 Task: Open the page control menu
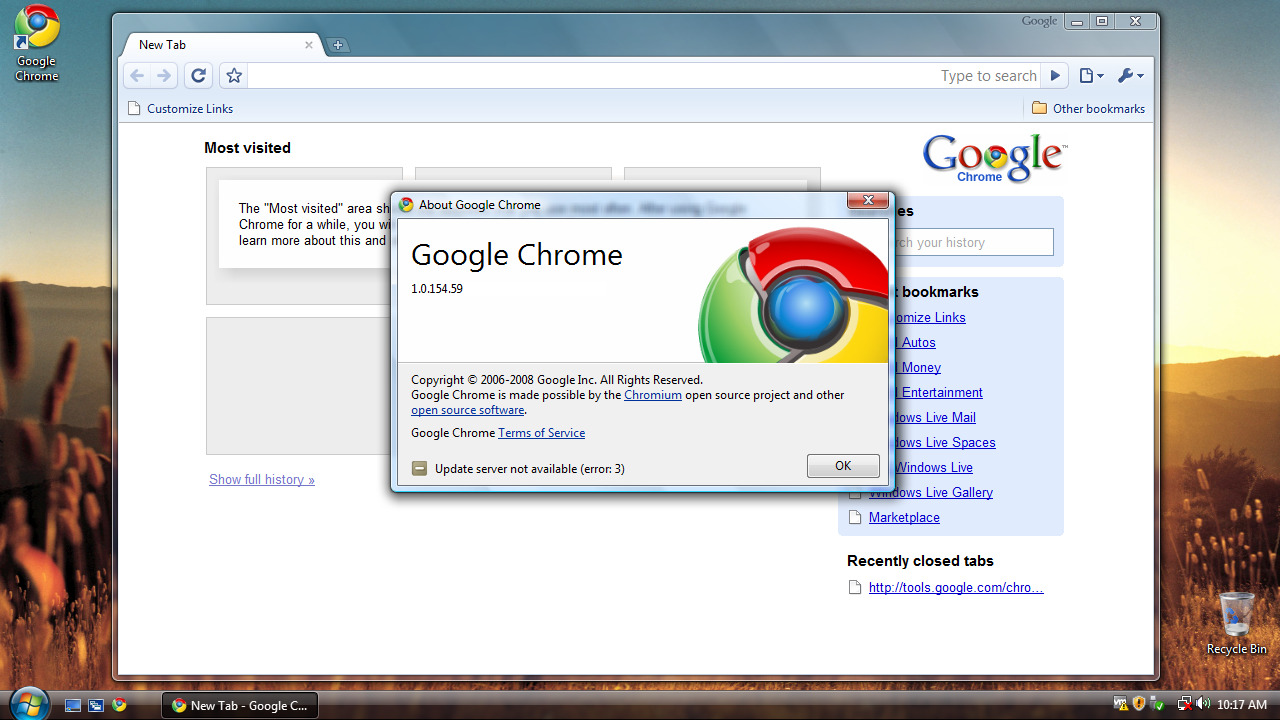click(x=1091, y=76)
